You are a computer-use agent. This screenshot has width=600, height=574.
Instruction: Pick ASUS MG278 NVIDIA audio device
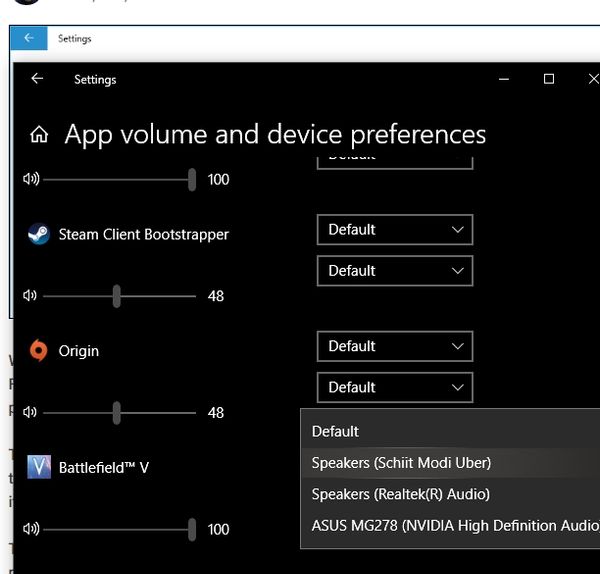point(450,525)
